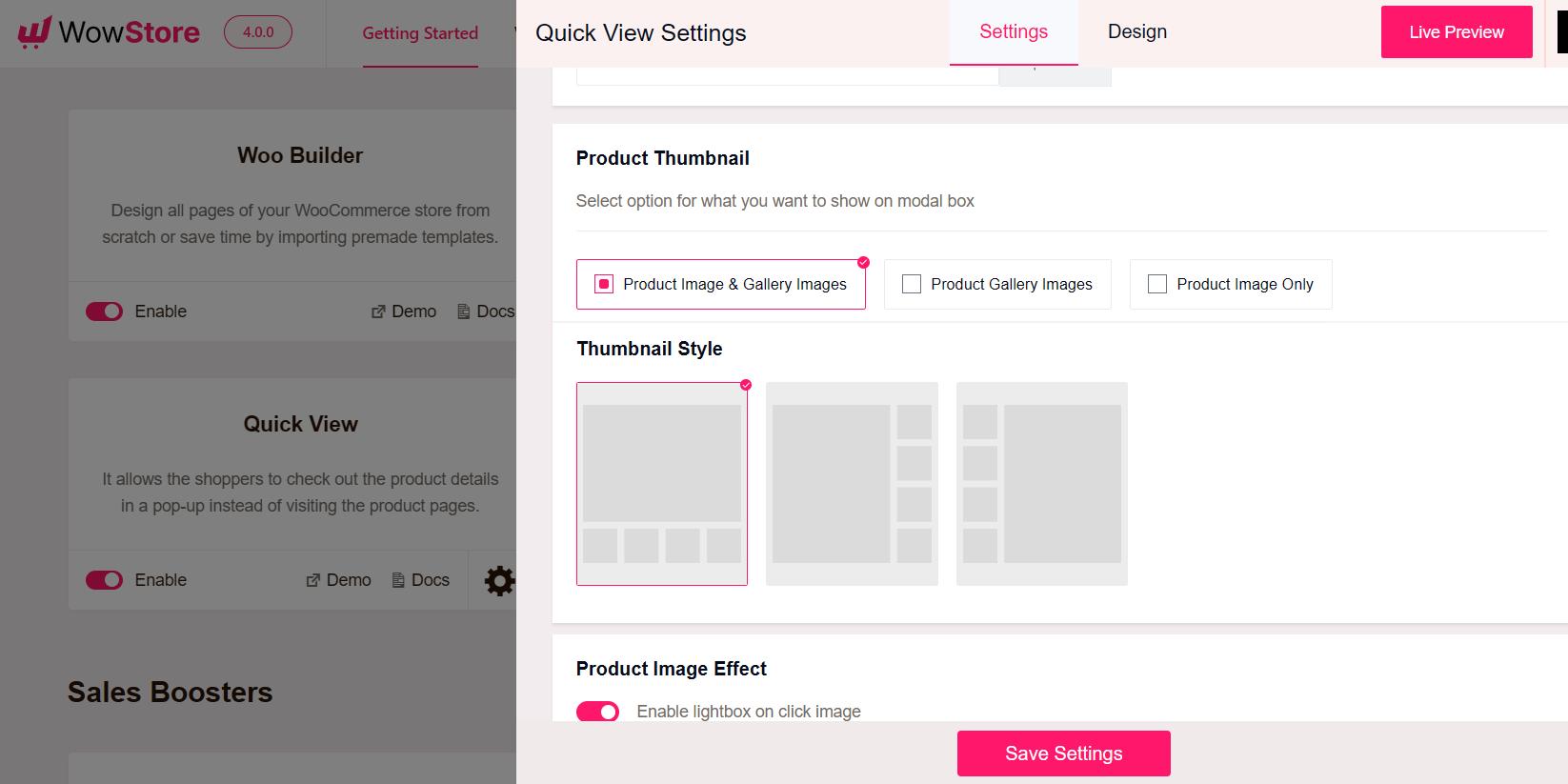Viewport: 1568px width, 784px height.
Task: Click the Save Settings button
Action: (x=1063, y=753)
